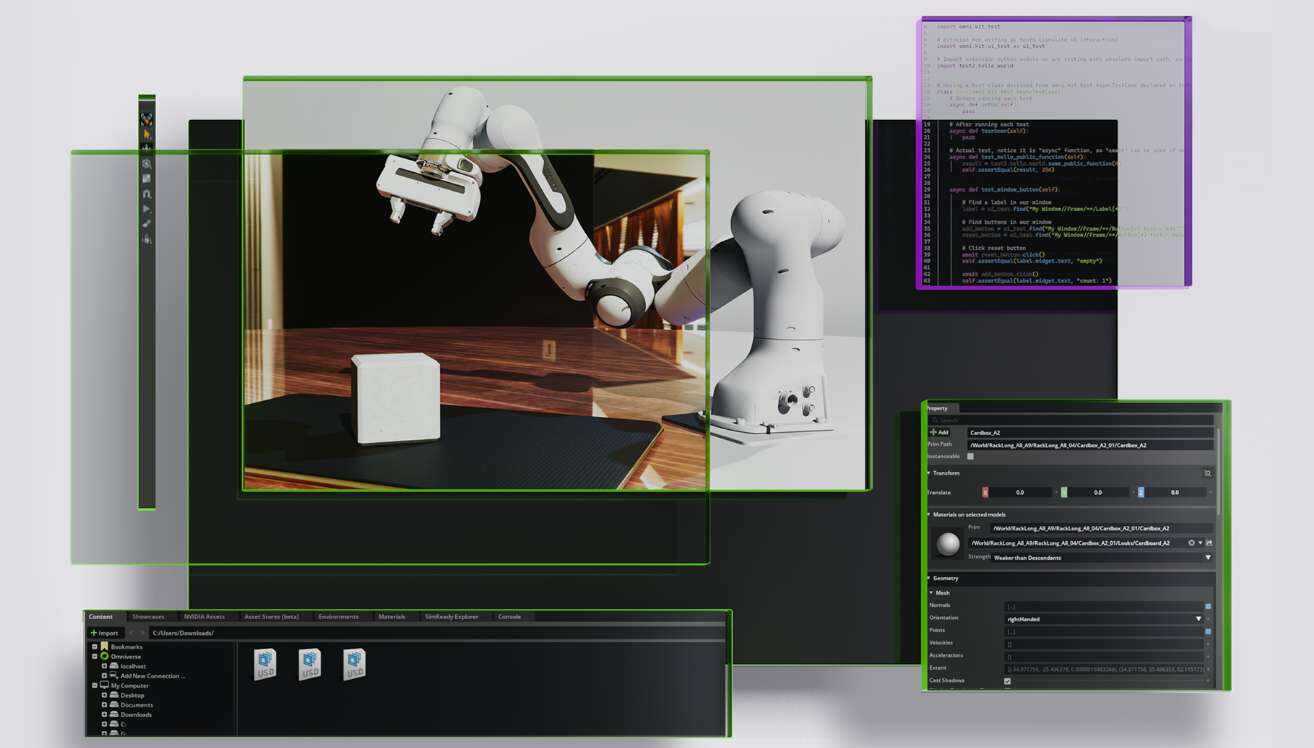
Task: Switch to the NVIDIA Assets tab
Action: point(204,617)
